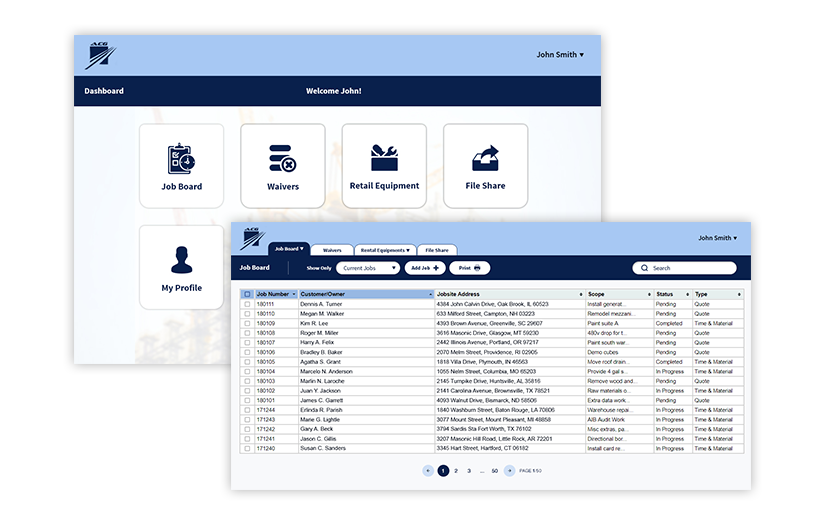Go to page 2 in pagination
825x525 pixels.
click(456, 470)
